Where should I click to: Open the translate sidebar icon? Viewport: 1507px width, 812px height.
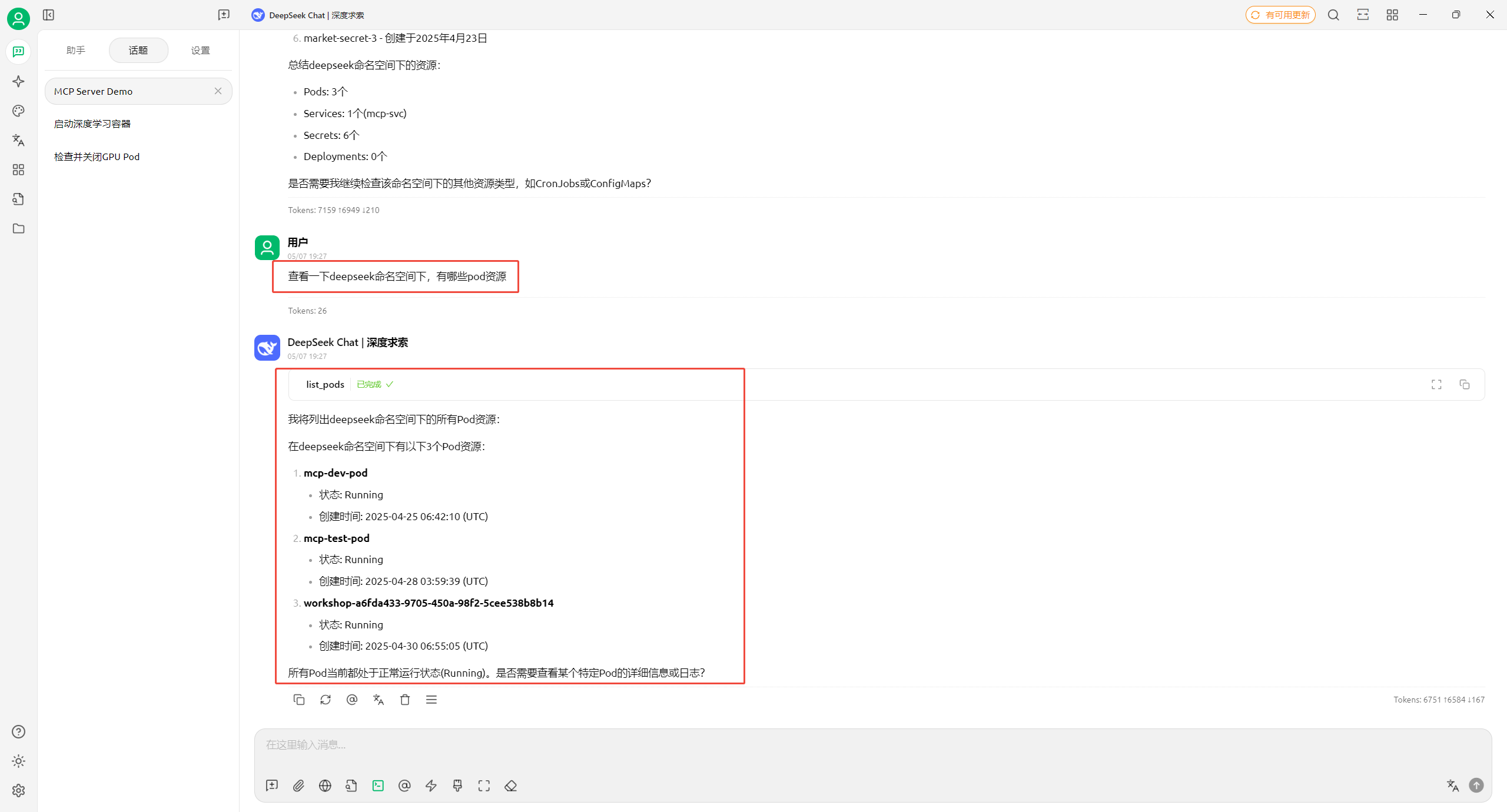[18, 140]
